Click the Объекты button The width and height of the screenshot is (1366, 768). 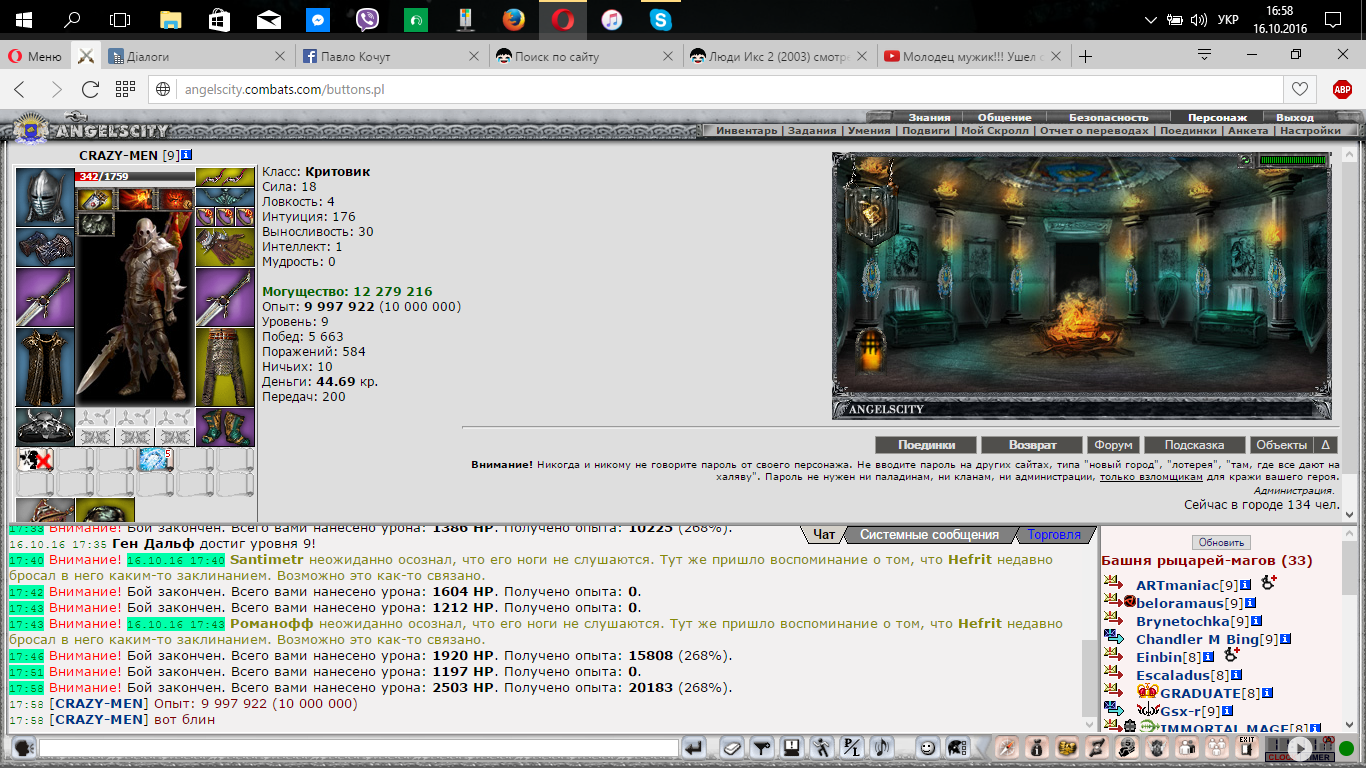tap(1281, 445)
